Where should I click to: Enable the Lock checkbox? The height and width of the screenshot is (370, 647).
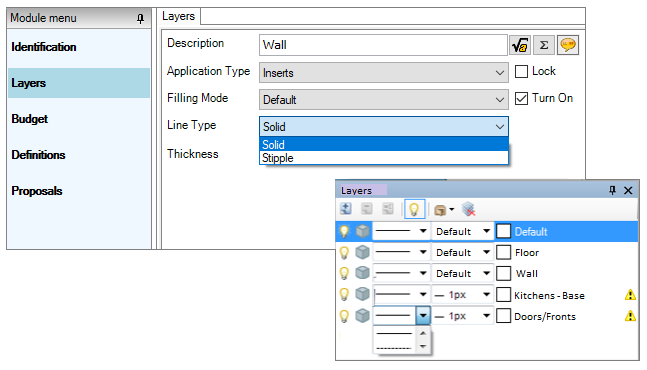[521, 71]
